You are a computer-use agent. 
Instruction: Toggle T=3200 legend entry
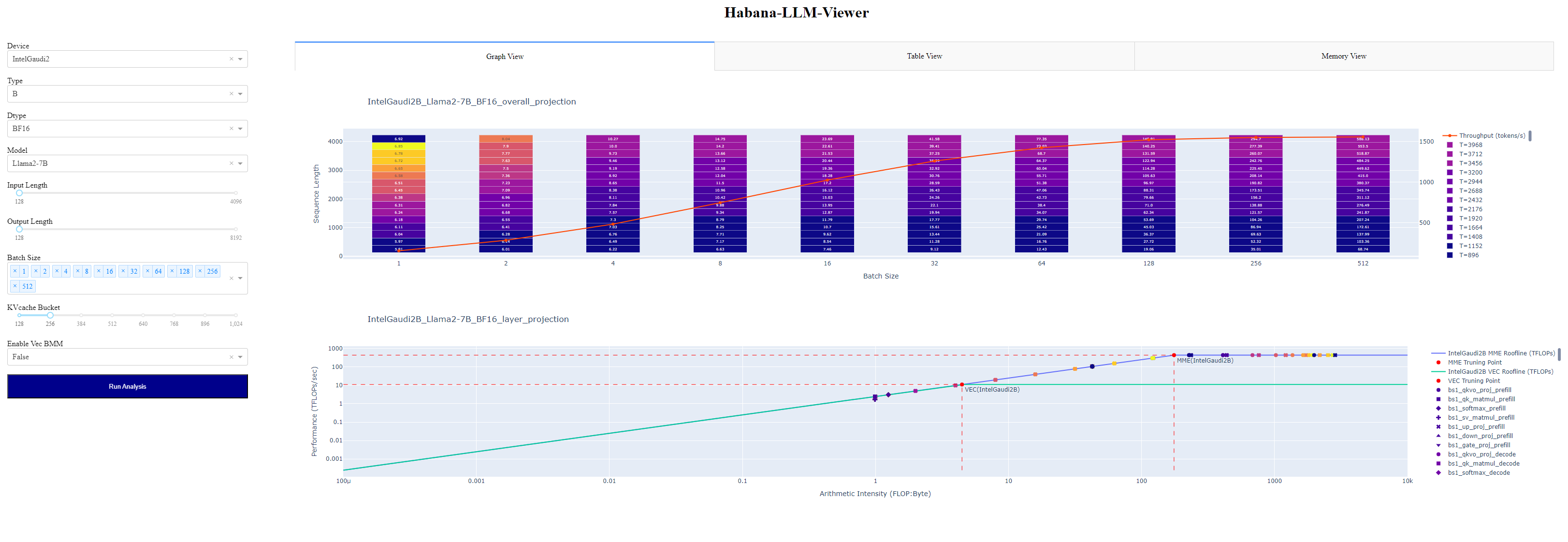1464,172
